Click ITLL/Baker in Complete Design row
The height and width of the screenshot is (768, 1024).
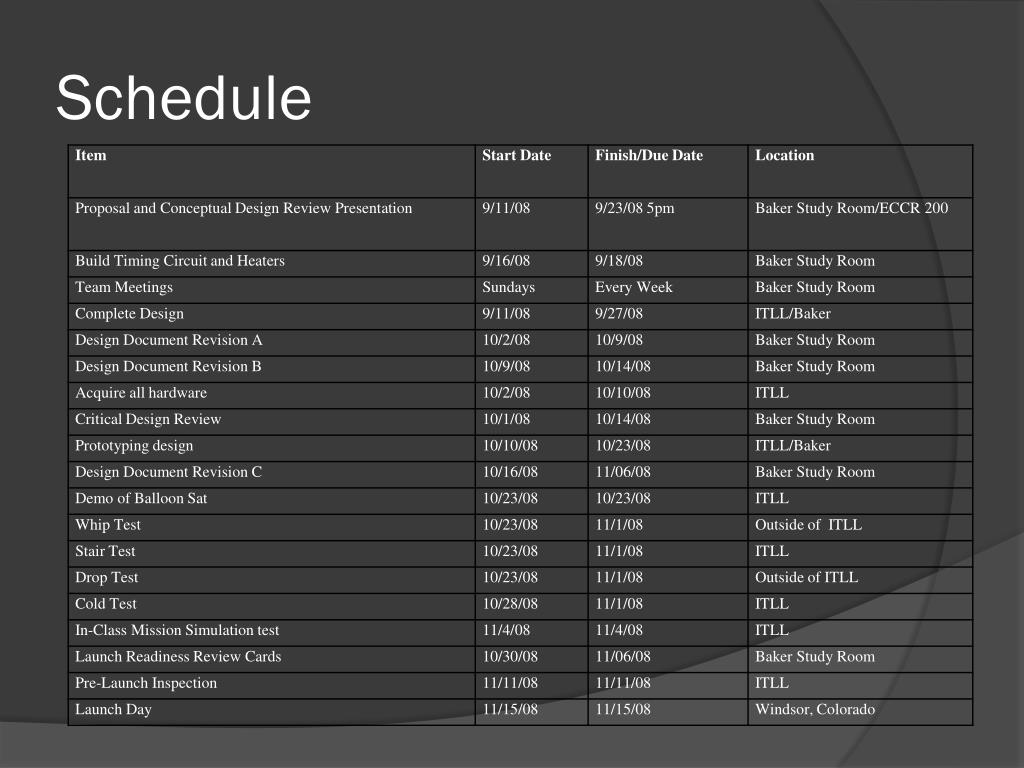(x=793, y=314)
